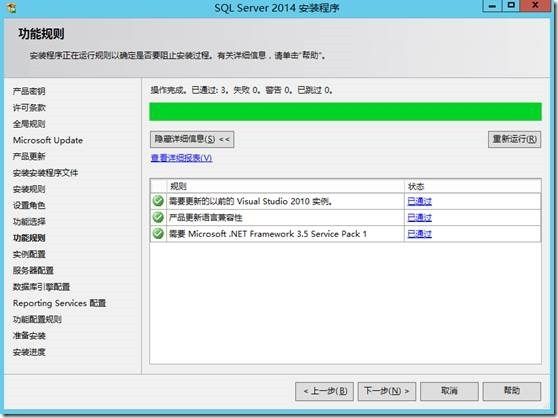Click the 状态 column header

(x=473, y=186)
